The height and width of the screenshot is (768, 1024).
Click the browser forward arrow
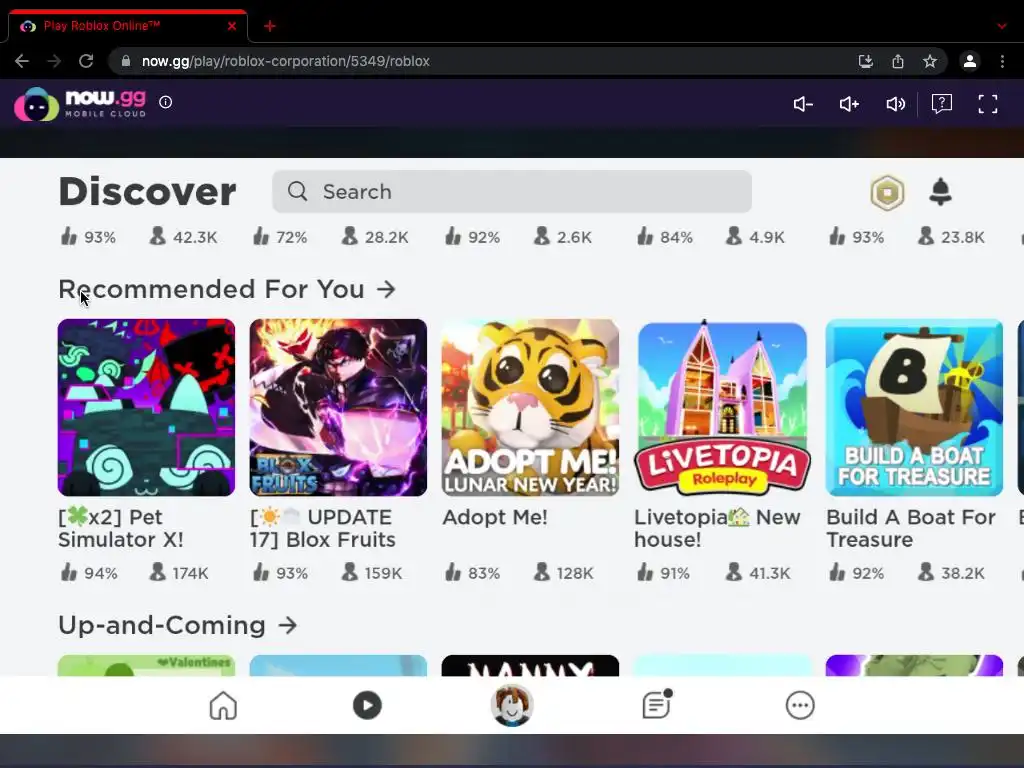[54, 61]
